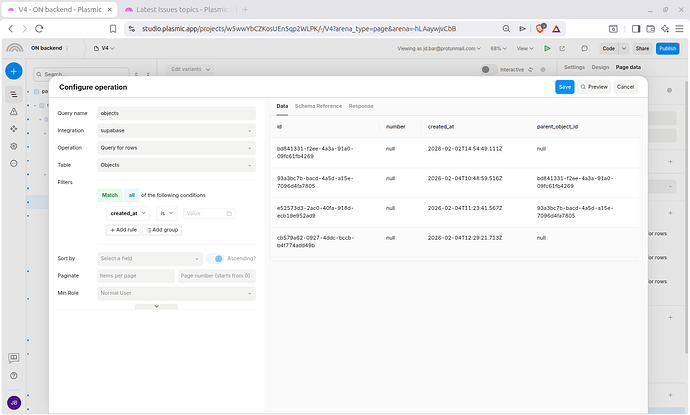Click the Code button
690x415 pixels.
[x=609, y=48]
